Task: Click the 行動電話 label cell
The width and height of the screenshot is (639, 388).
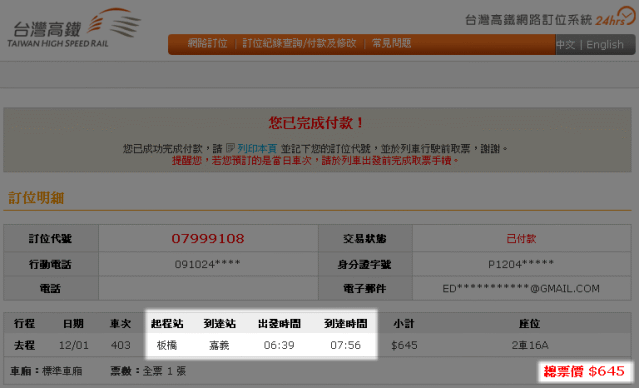Action: 51,264
